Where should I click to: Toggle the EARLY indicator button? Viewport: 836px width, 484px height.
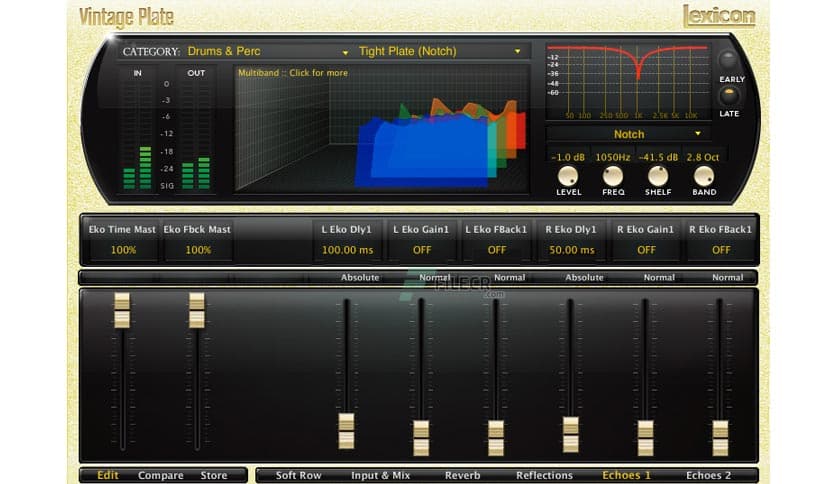click(727, 59)
